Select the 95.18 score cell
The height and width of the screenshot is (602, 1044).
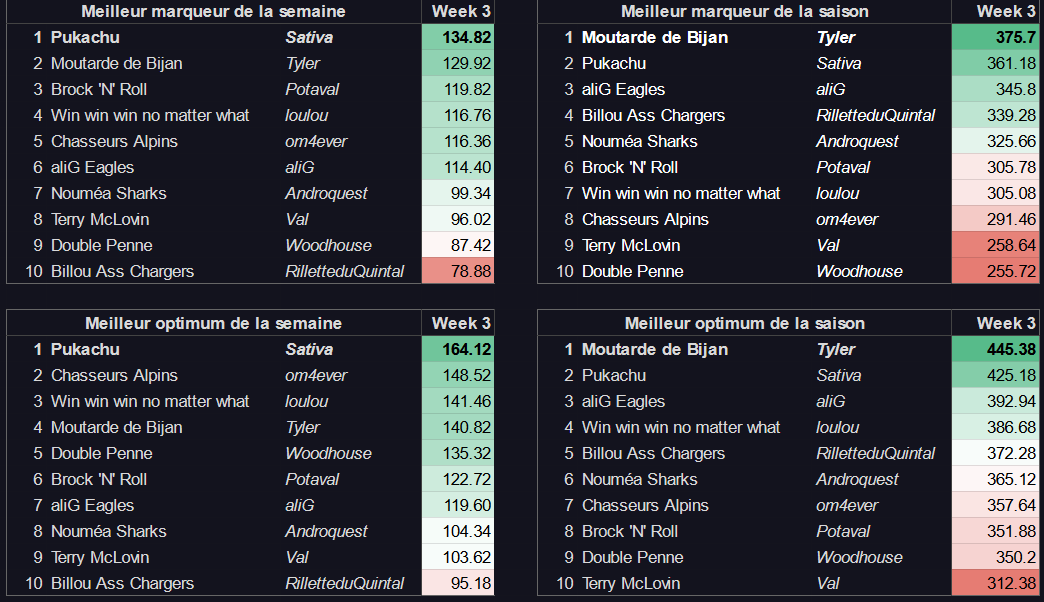point(460,583)
